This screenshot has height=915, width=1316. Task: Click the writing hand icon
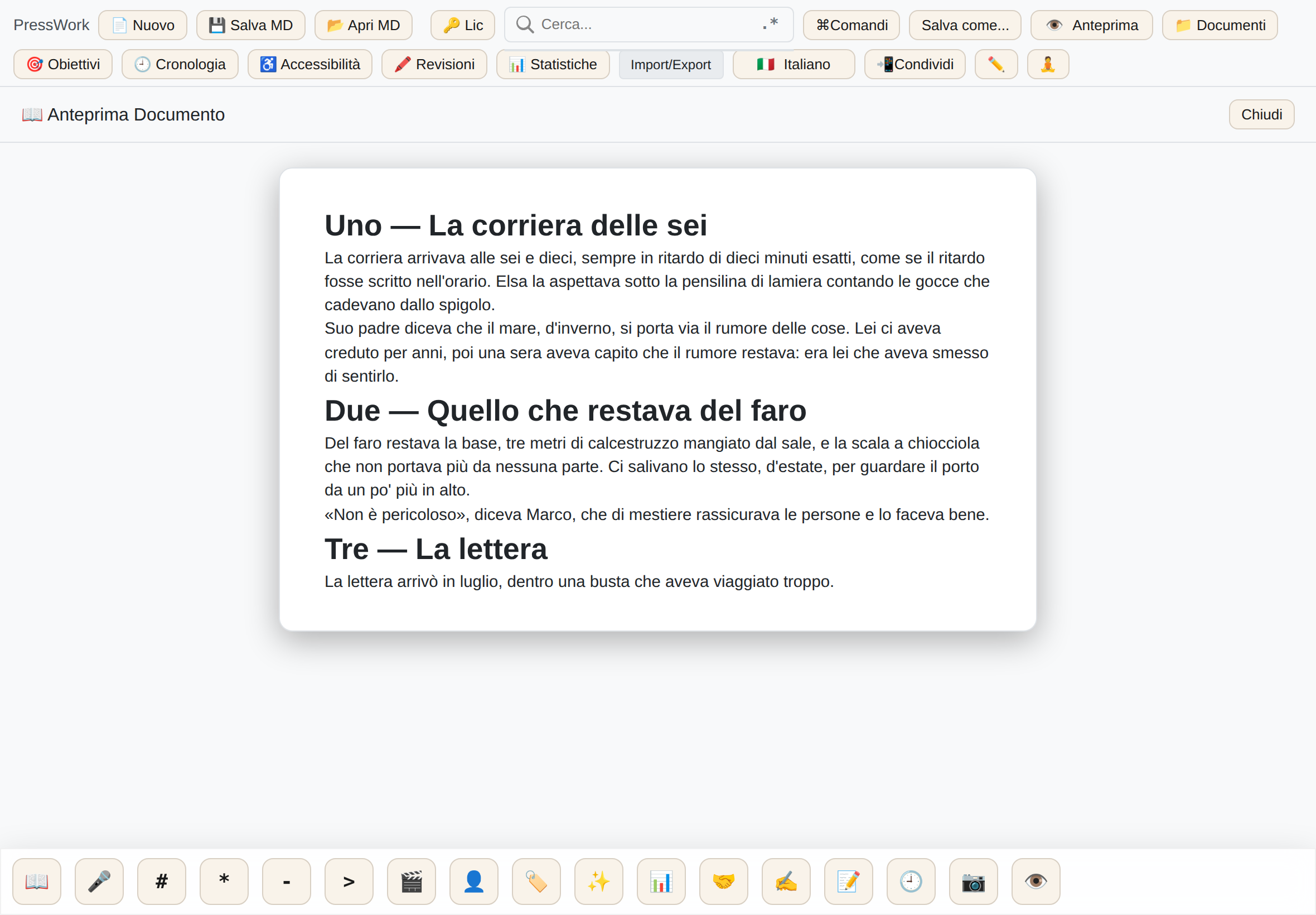[x=786, y=881]
